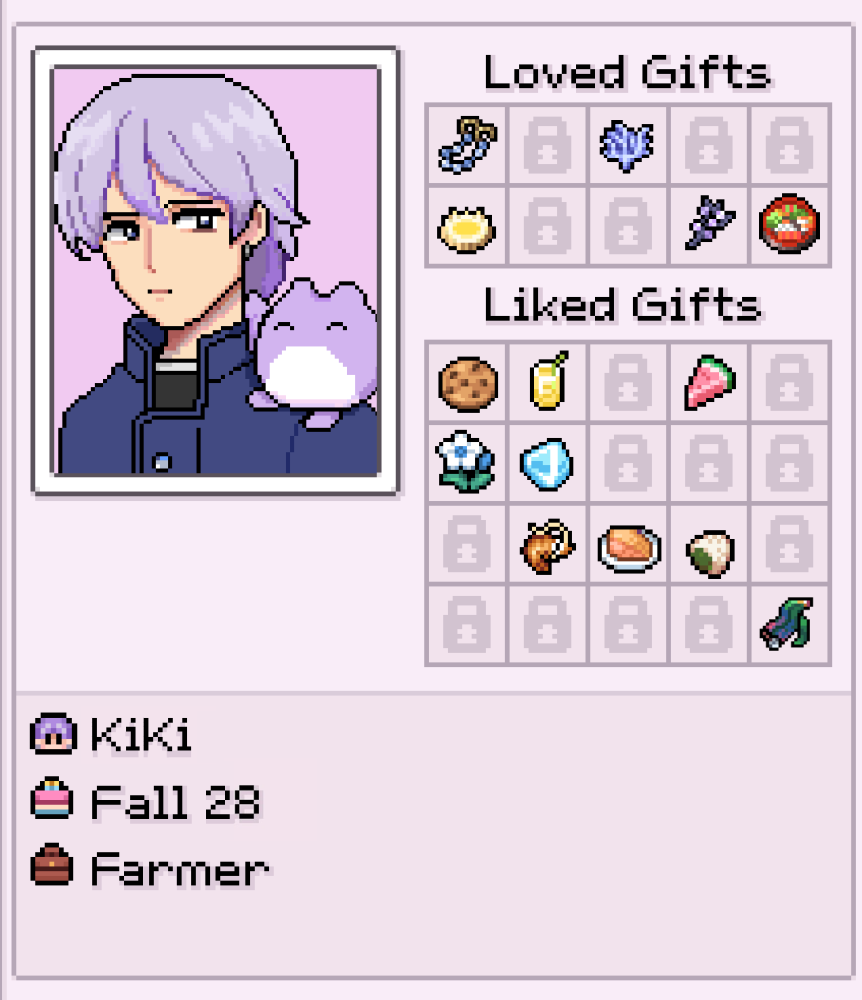Click the lemonade glass liked gift
Viewport: 862px width, 1000px height.
point(548,380)
